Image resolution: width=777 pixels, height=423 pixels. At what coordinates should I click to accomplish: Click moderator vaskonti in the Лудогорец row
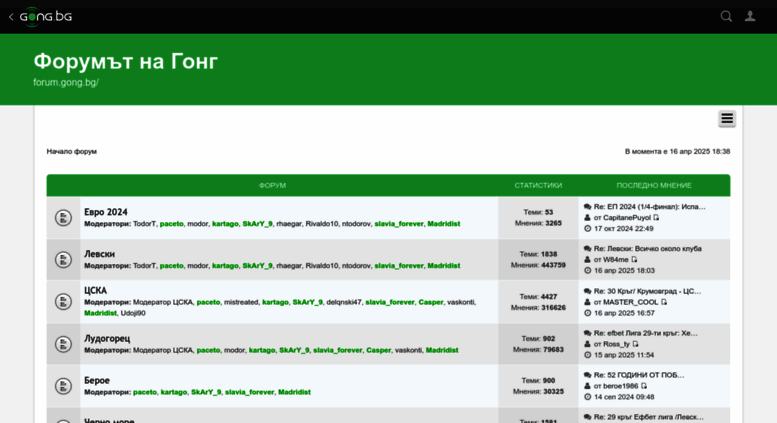click(408, 350)
